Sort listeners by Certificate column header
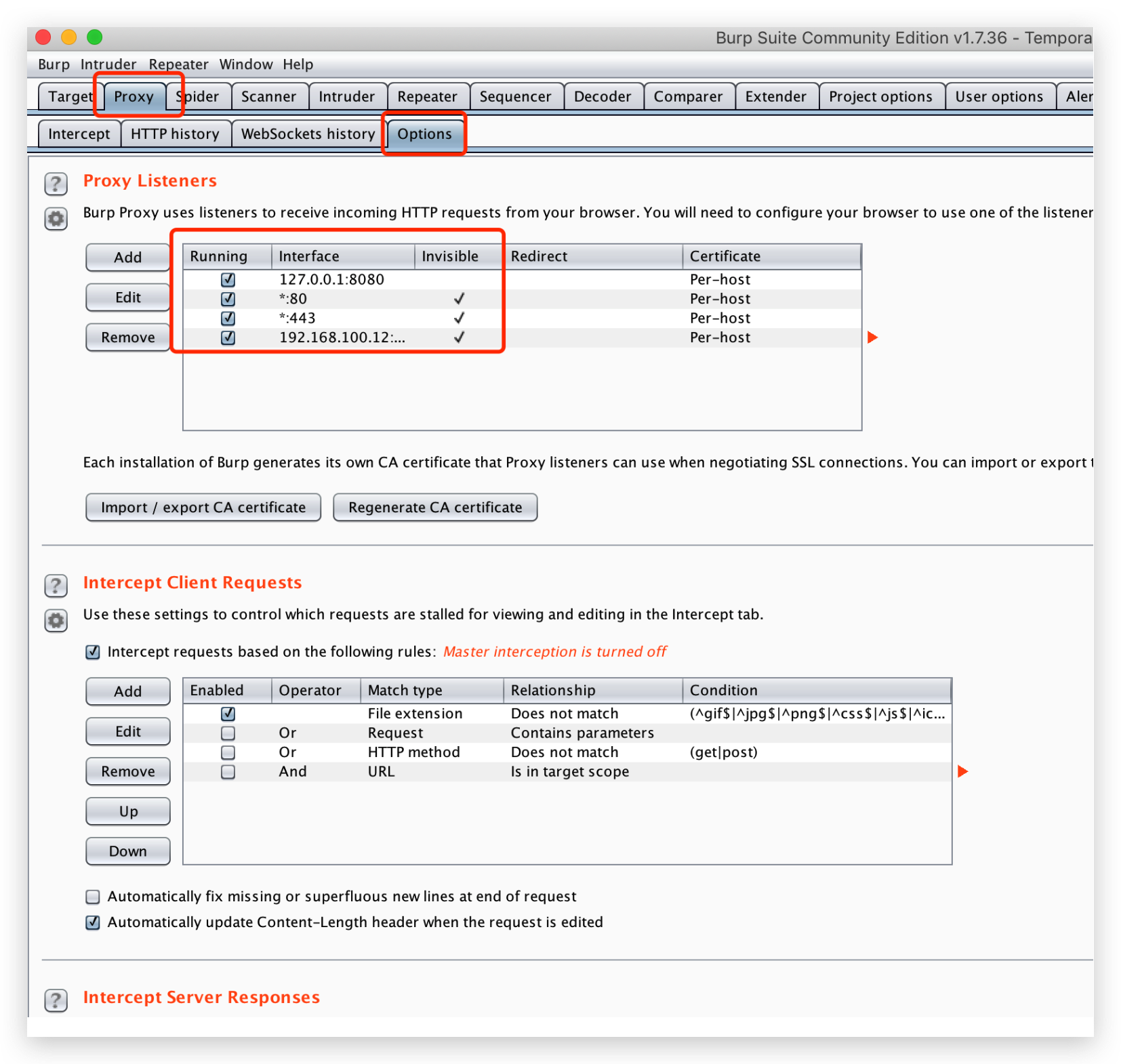Viewport: 1121px width, 1064px height. tap(772, 256)
